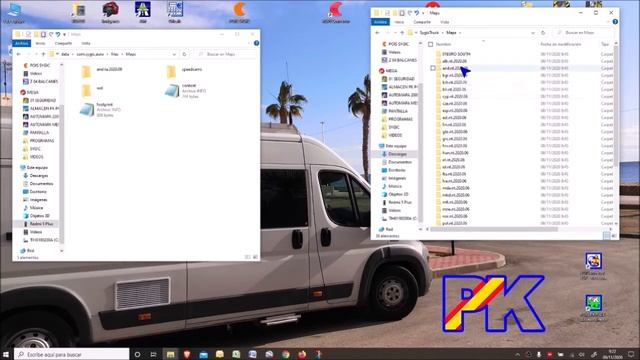This screenshot has height=360, width=640.
Task: Focus the 'Buscar en Maps' field in left window
Action: (227, 54)
